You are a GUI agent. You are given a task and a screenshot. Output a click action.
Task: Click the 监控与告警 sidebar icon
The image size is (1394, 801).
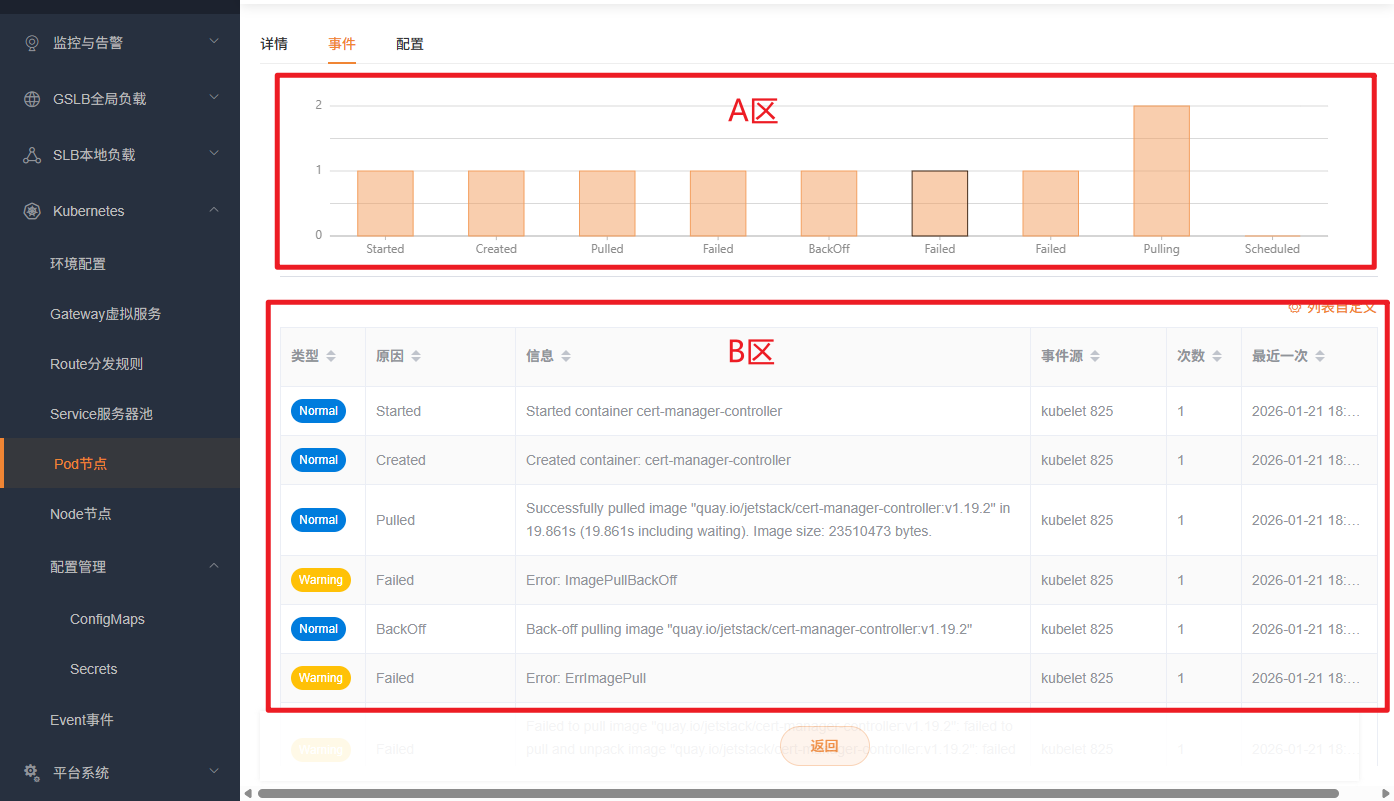click(x=32, y=43)
